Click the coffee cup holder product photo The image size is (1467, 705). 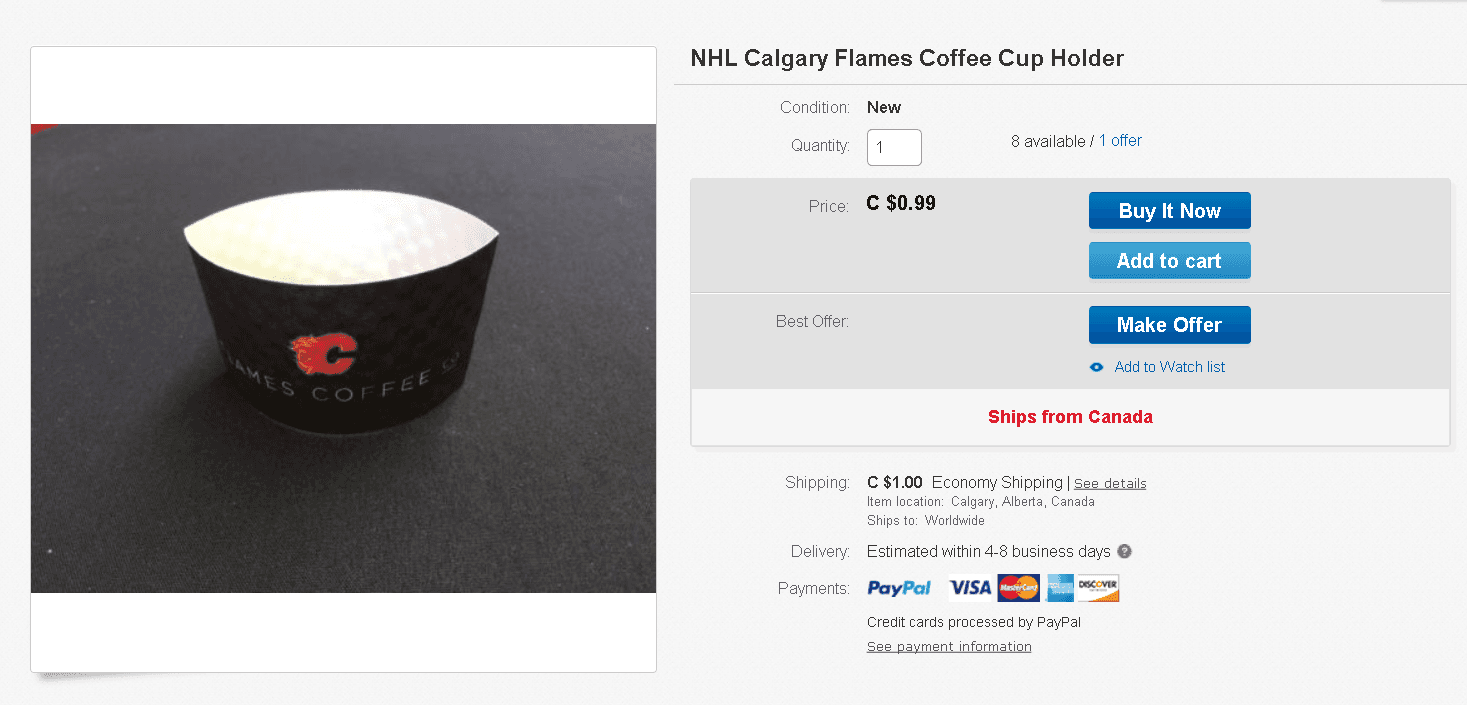point(343,358)
